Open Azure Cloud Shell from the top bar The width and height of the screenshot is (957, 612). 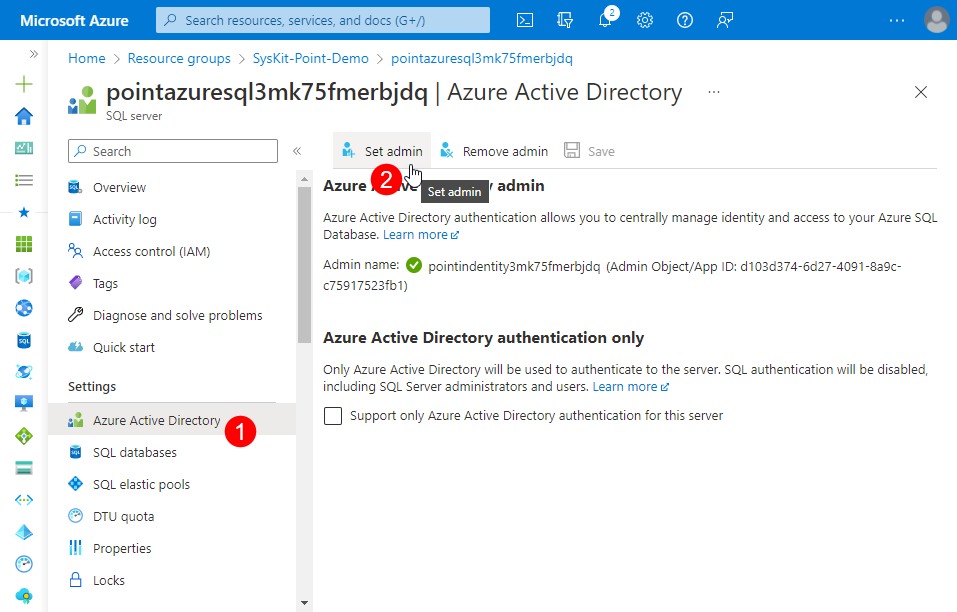525,19
